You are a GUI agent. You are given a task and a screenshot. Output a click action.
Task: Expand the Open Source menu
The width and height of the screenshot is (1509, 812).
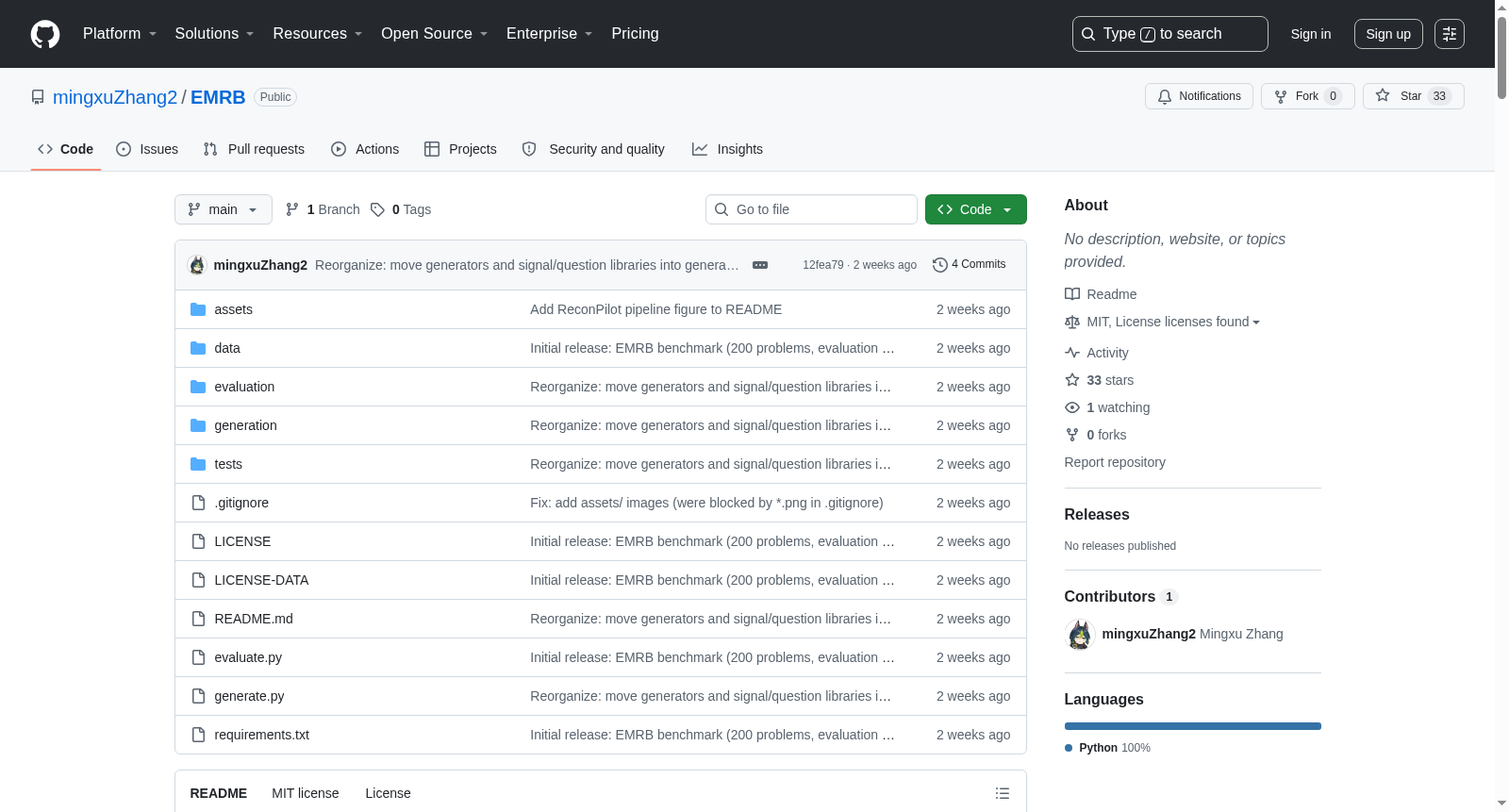[x=434, y=34]
